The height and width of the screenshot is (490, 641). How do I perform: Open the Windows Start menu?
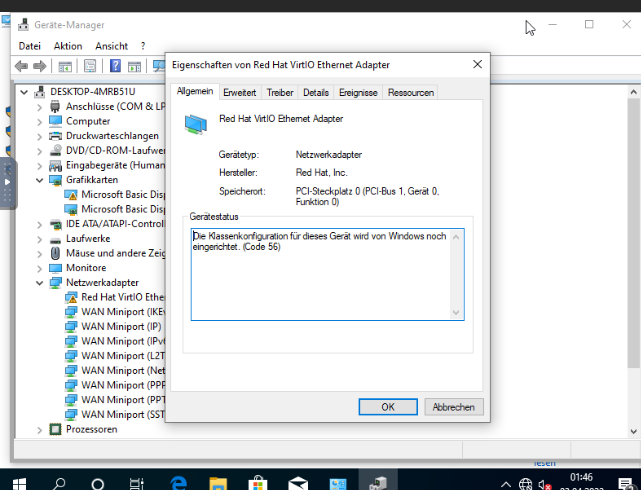coord(19,484)
